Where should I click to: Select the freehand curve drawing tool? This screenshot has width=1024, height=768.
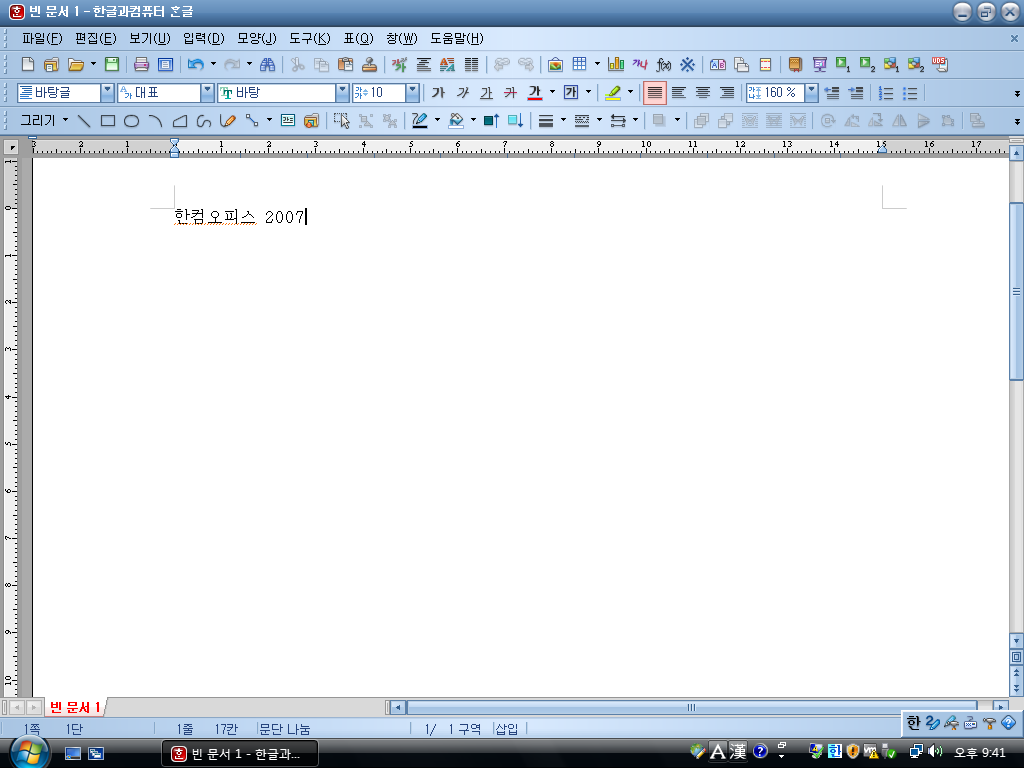click(204, 121)
